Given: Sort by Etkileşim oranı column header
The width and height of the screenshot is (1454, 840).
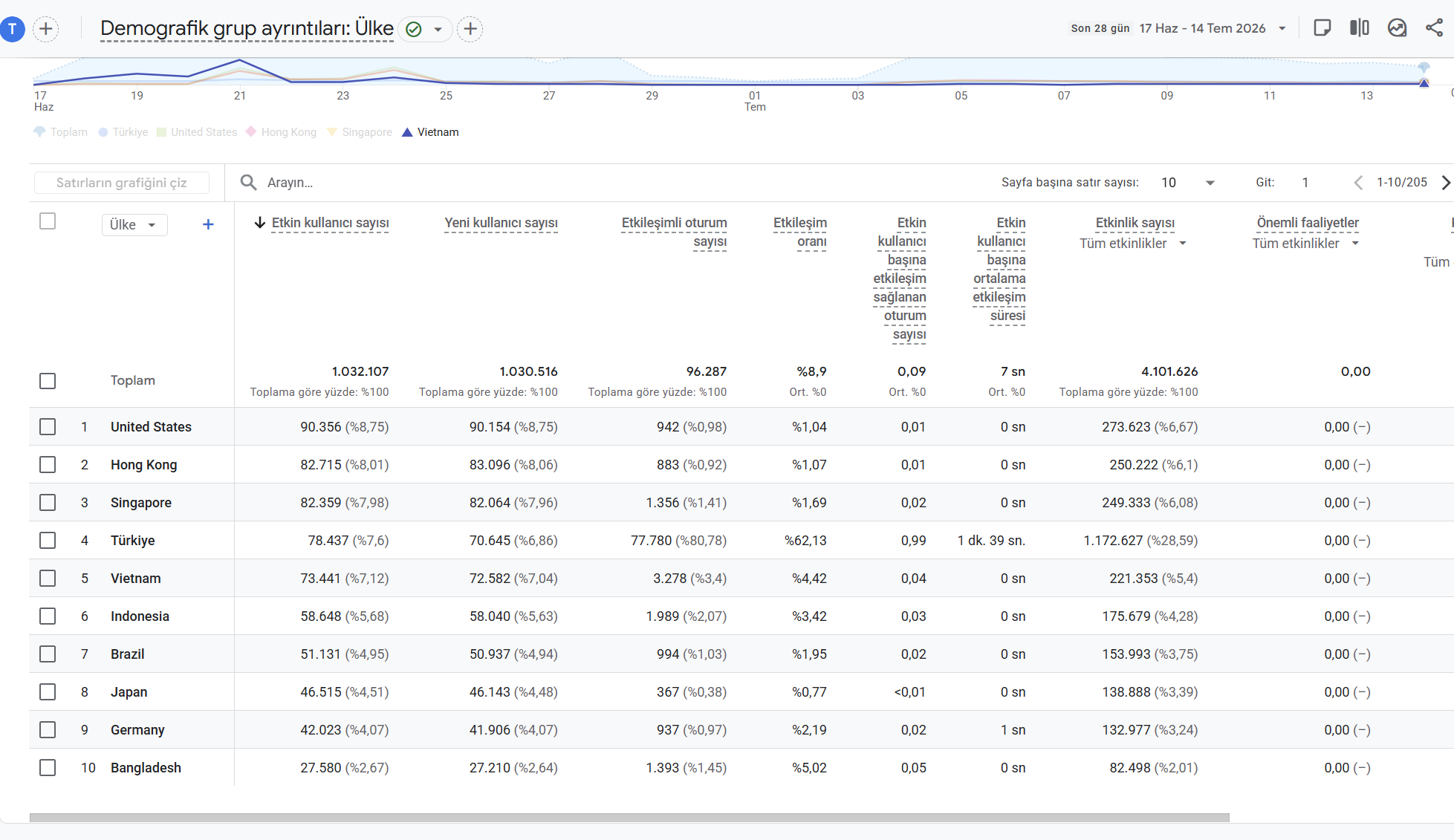Looking at the screenshot, I should 800,232.
